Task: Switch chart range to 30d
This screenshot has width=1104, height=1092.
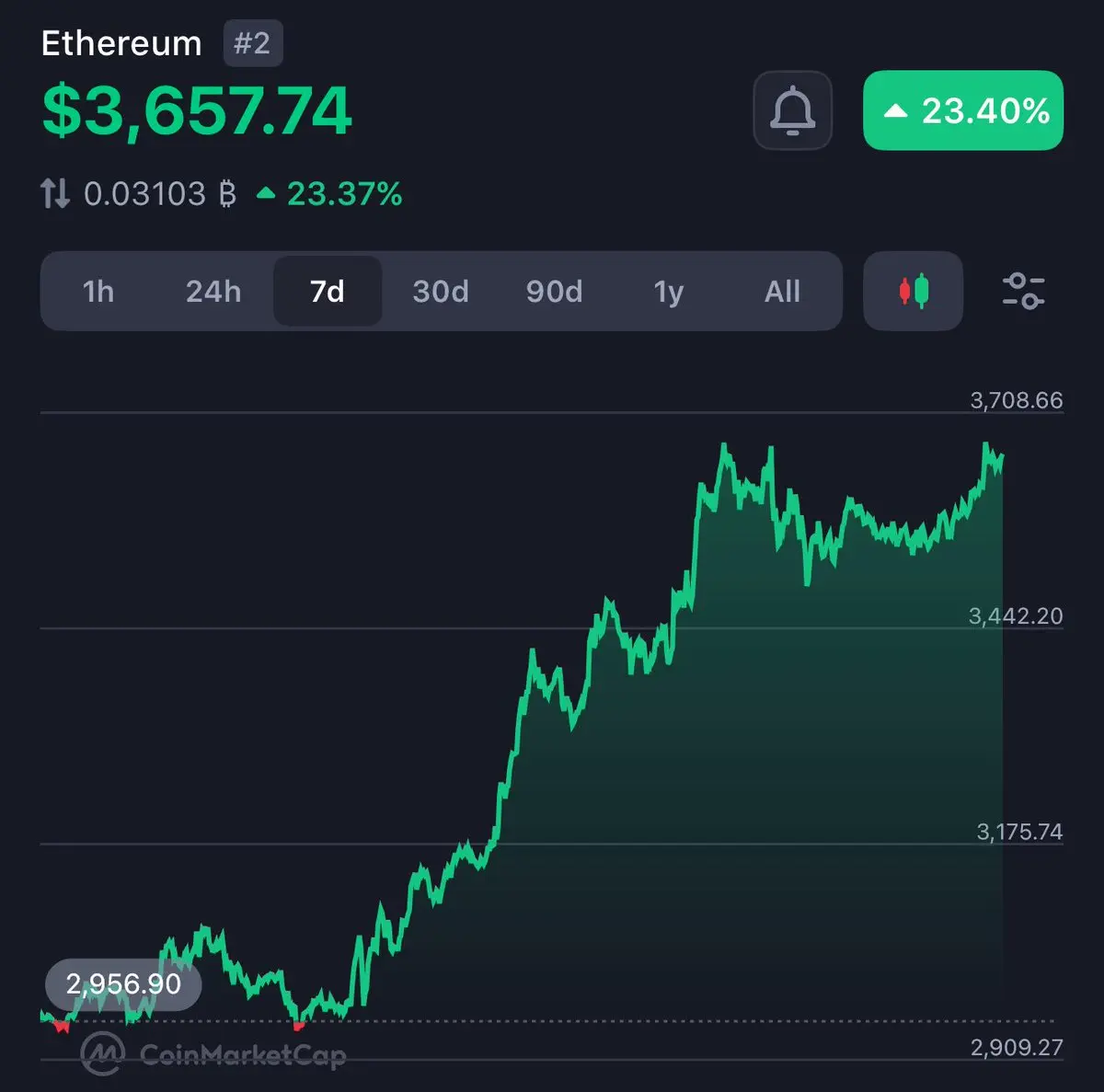Action: pyautogui.click(x=441, y=292)
